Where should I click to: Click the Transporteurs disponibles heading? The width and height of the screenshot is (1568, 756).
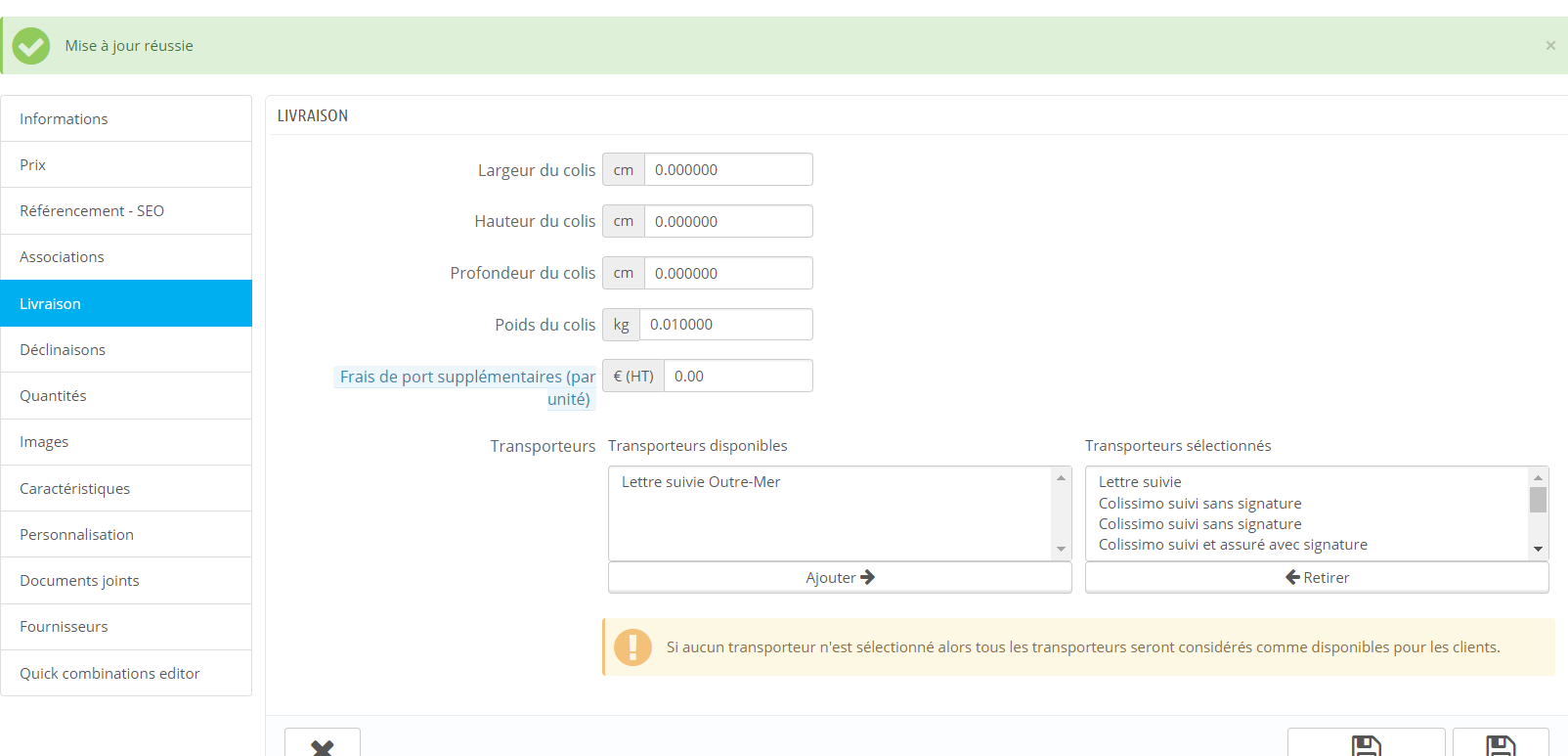(697, 445)
